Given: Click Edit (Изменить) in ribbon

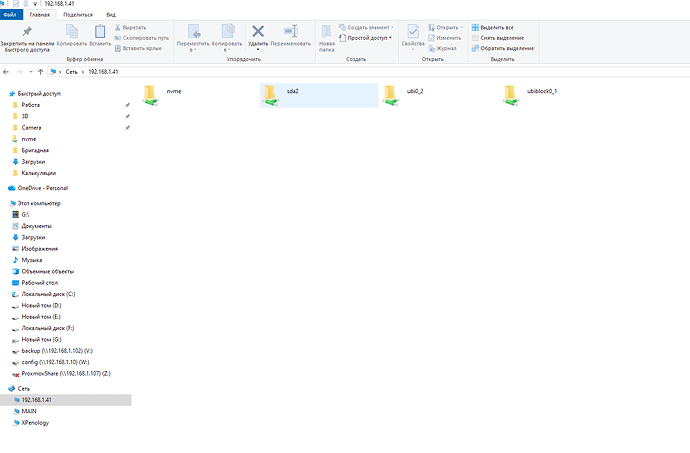Looking at the screenshot, I should coord(444,38).
